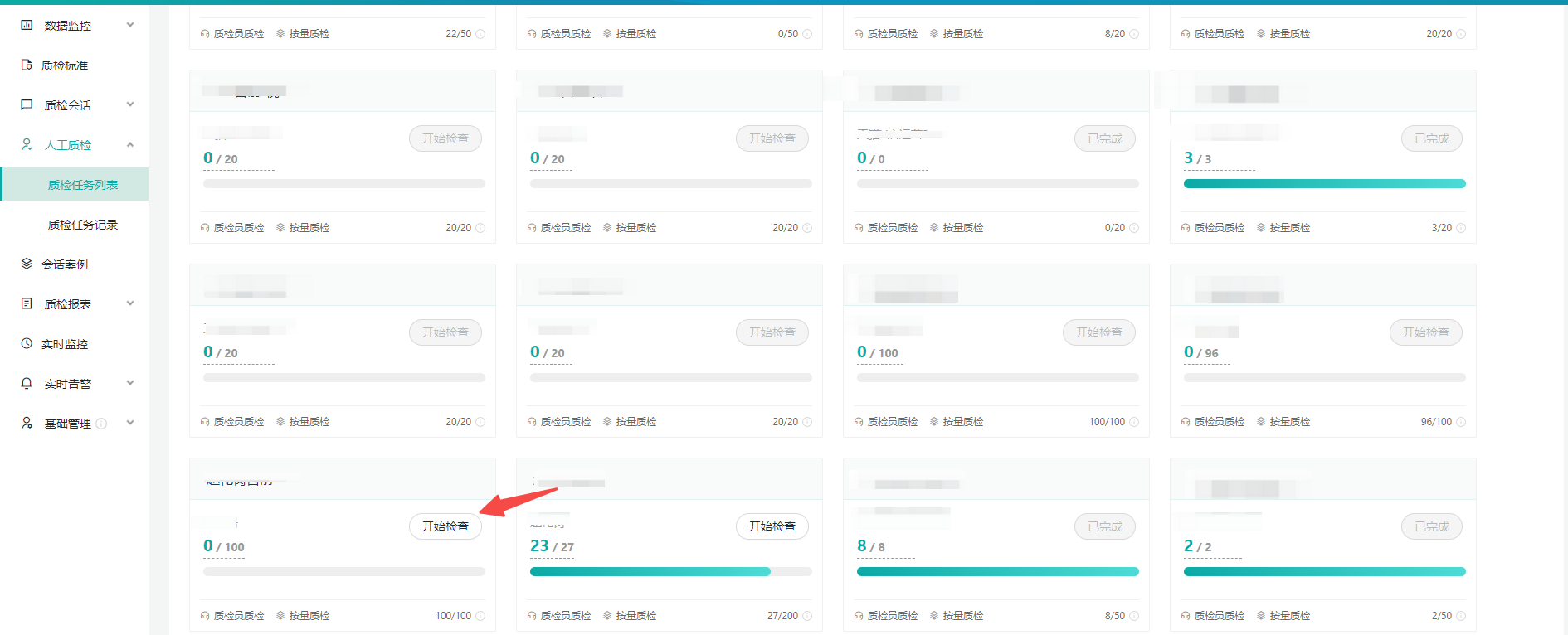This screenshot has width=1568, height=635.
Task: Click the 基础管理 user-gear icon in sidebar
Action: coord(27,423)
